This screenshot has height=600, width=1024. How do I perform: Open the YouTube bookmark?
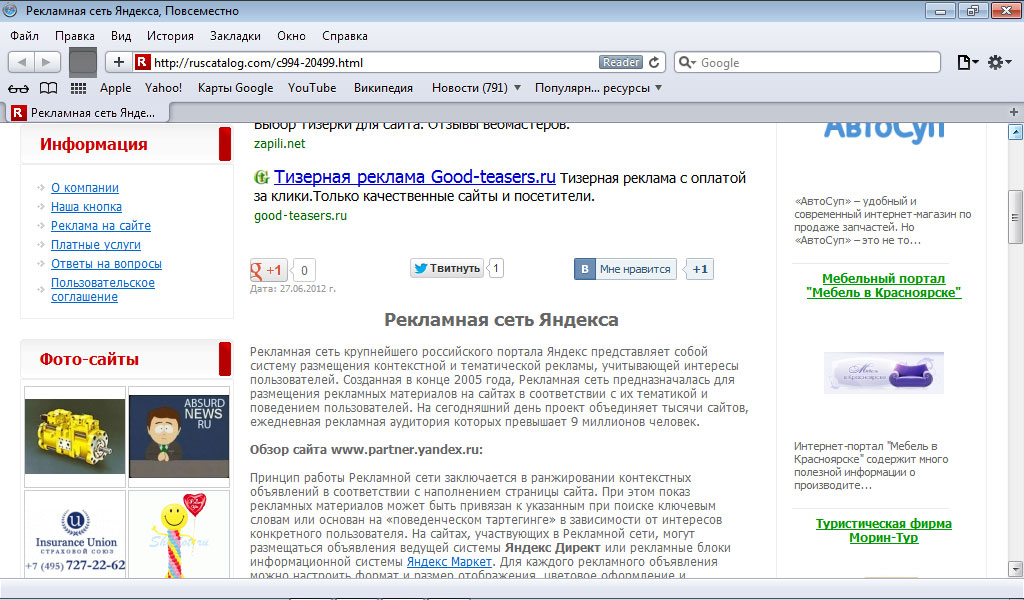(x=312, y=87)
